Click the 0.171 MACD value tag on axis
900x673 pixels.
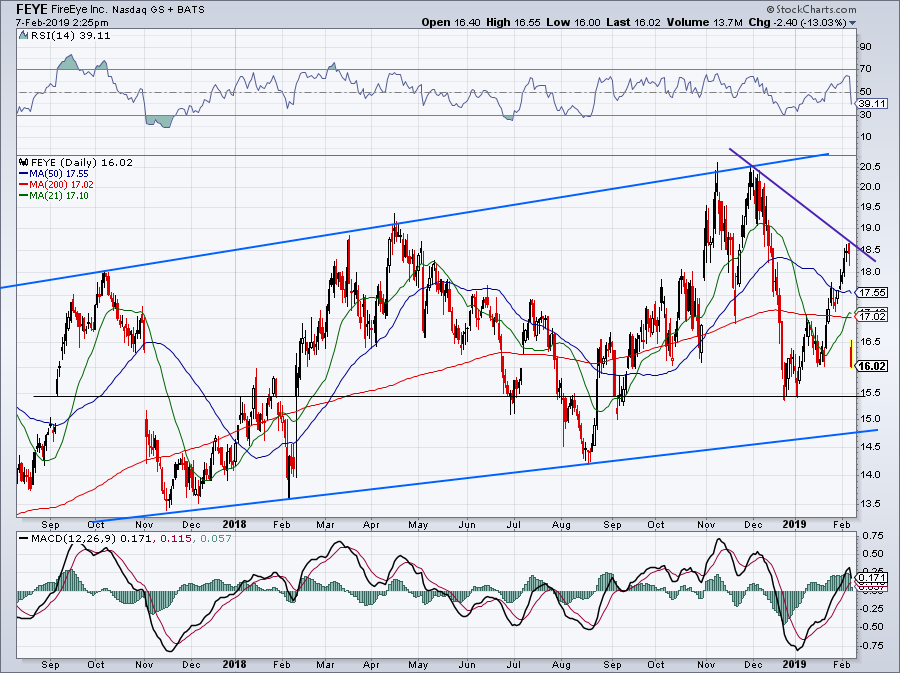[870, 577]
